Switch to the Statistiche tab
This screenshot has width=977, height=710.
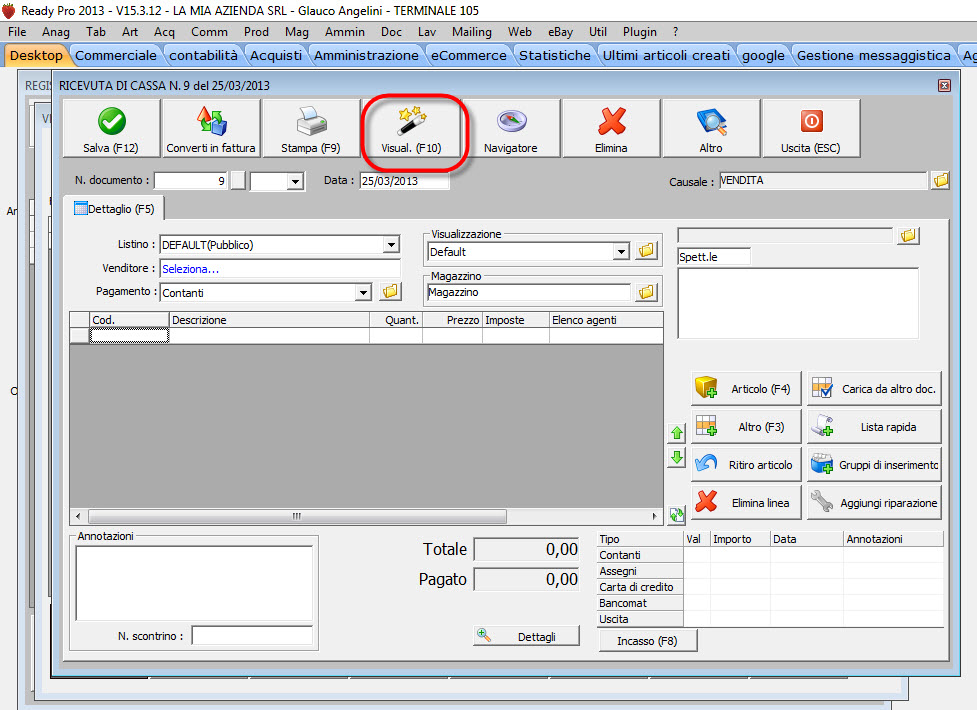[x=555, y=55]
